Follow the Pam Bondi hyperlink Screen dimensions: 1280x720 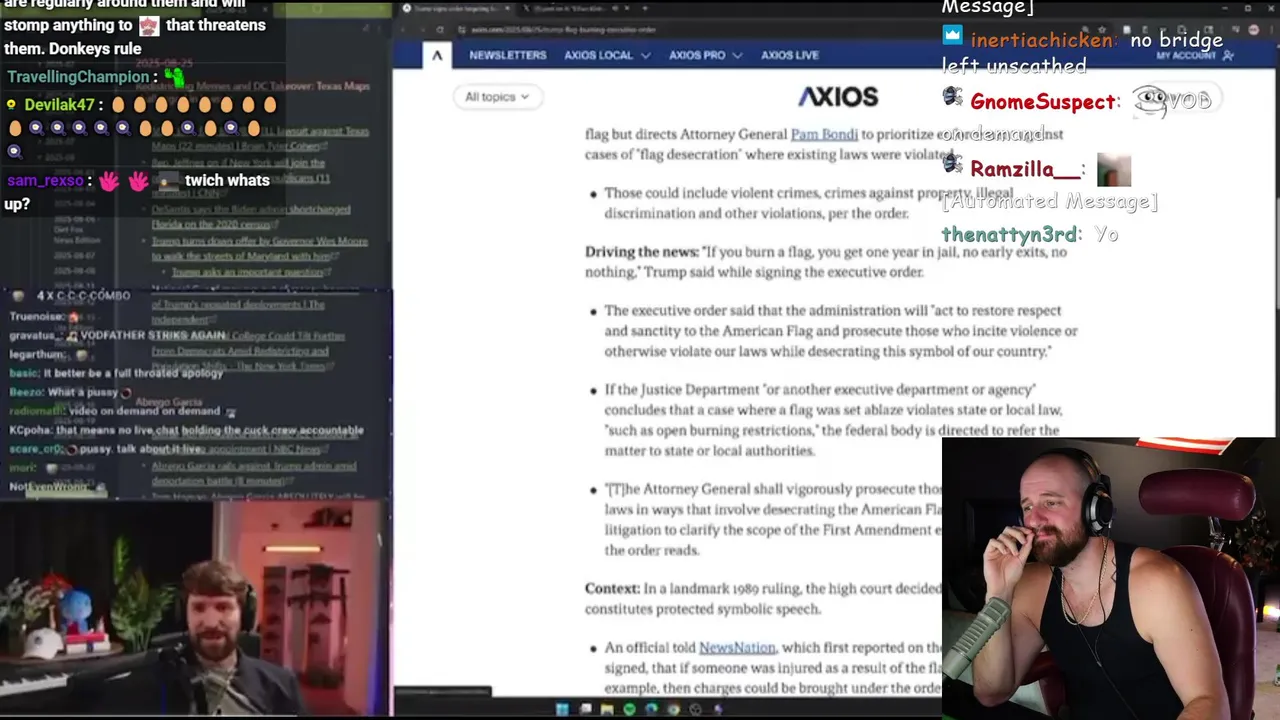click(824, 134)
